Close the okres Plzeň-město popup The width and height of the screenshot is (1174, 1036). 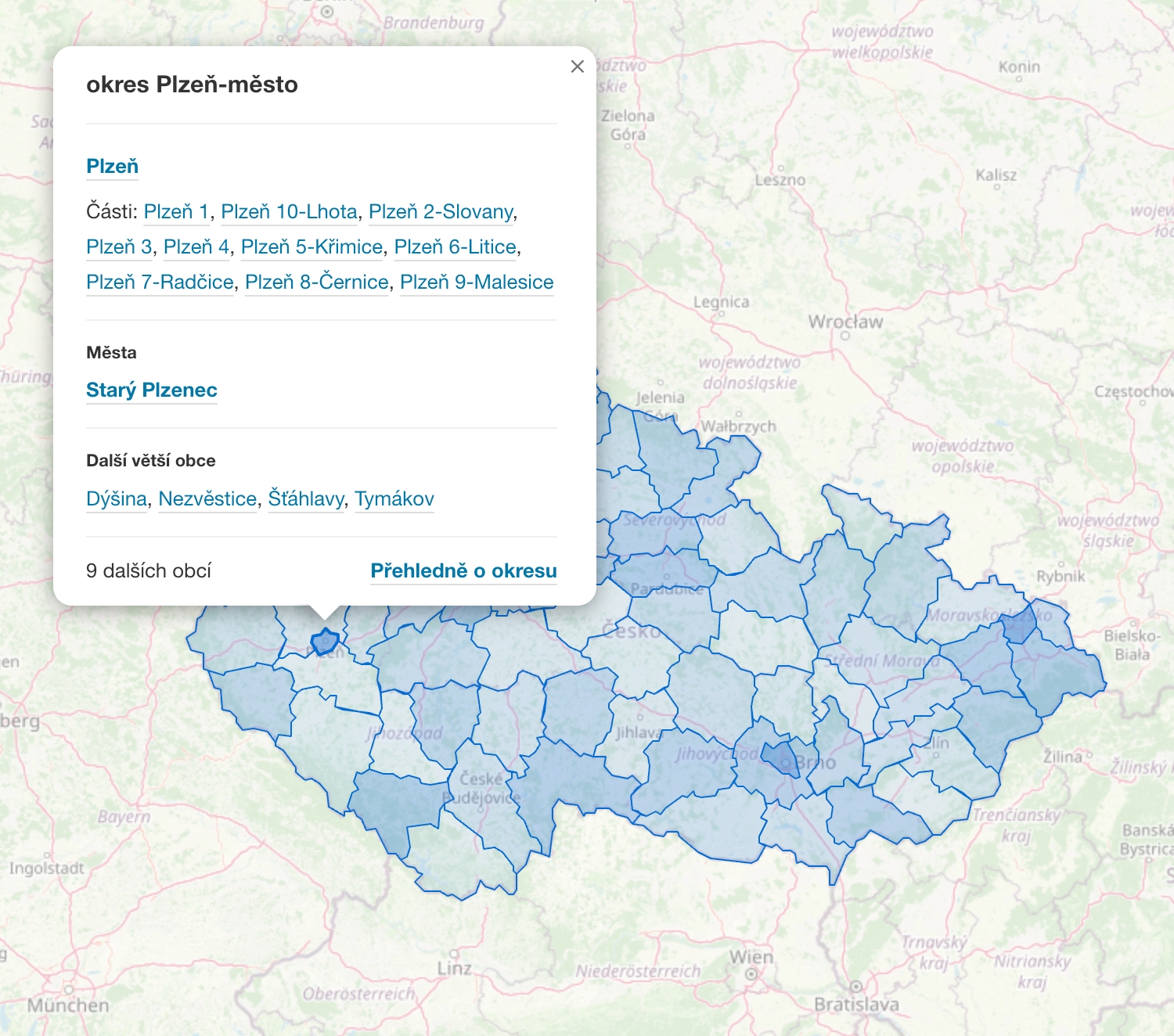[x=578, y=67]
